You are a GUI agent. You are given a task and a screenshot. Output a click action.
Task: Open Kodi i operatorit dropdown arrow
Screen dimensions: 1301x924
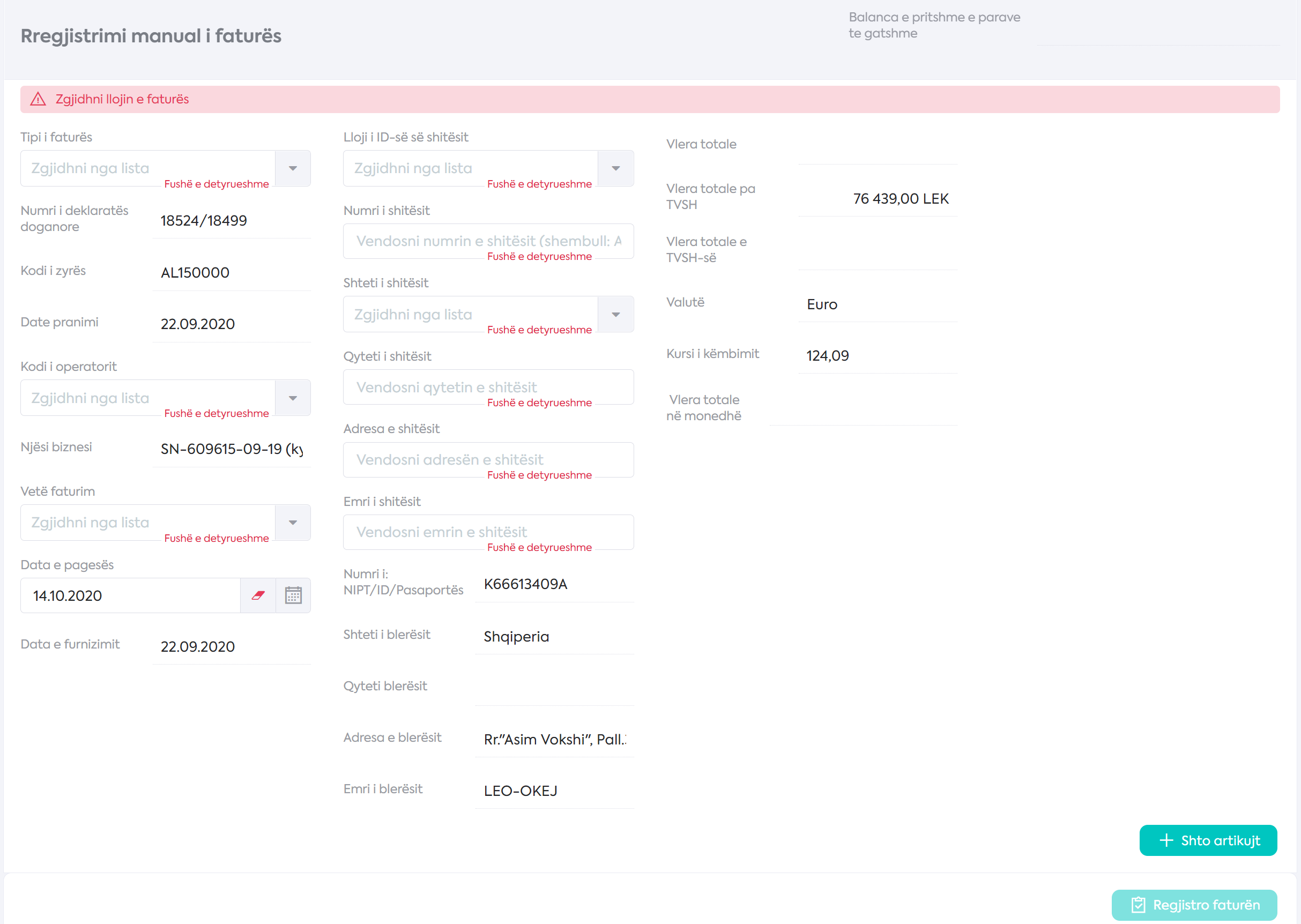[x=293, y=398]
